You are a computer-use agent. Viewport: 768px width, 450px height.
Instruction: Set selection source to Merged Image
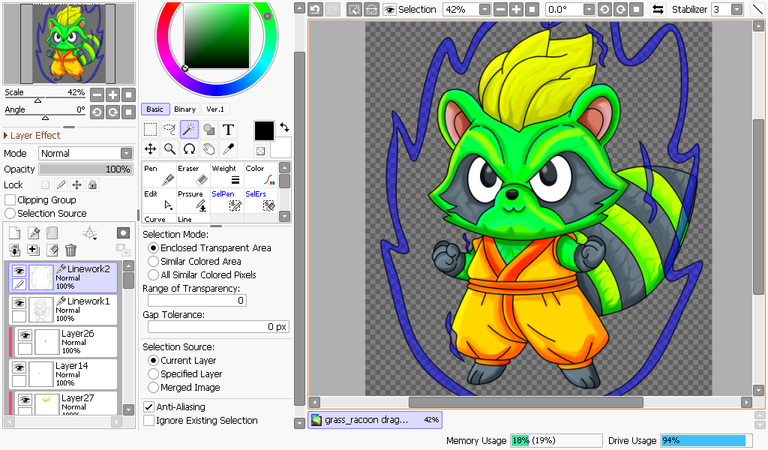pos(153,387)
